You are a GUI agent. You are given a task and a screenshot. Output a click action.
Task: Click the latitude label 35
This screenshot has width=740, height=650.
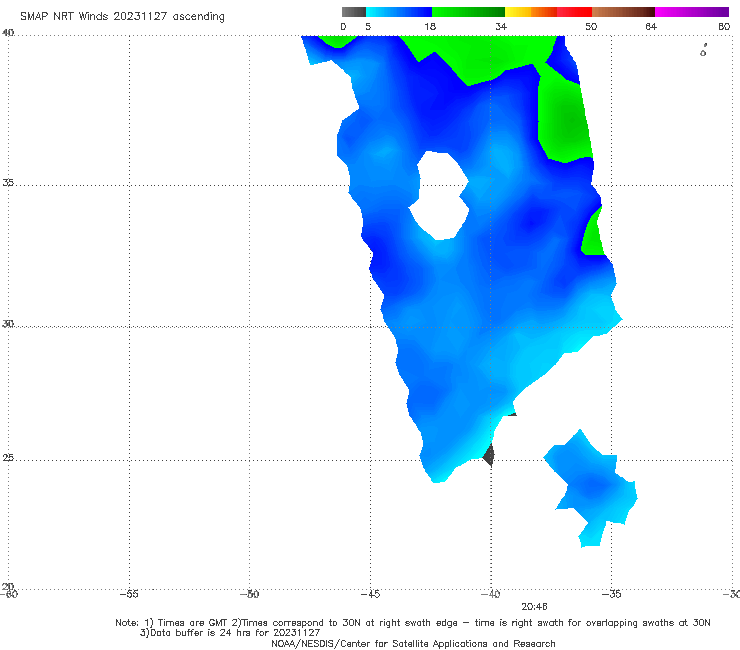8,182
